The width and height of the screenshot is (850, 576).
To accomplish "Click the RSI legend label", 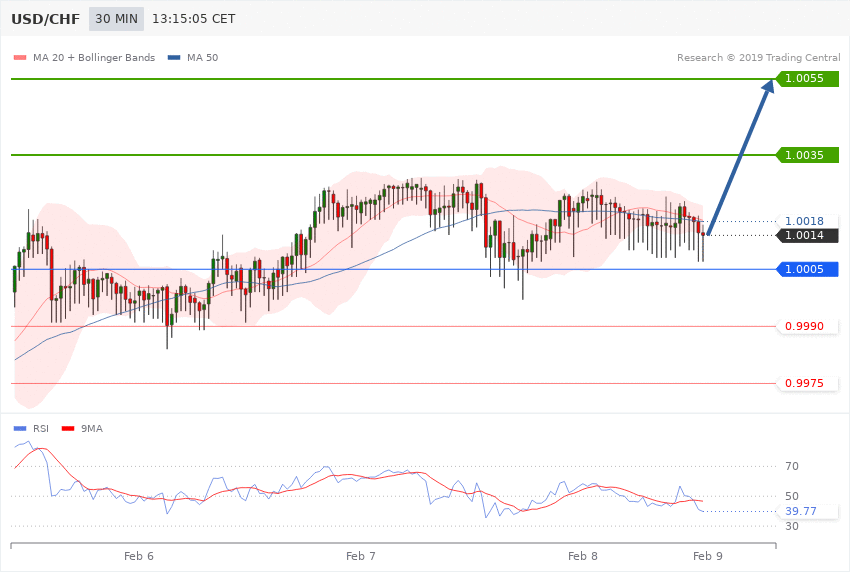I will coord(41,429).
